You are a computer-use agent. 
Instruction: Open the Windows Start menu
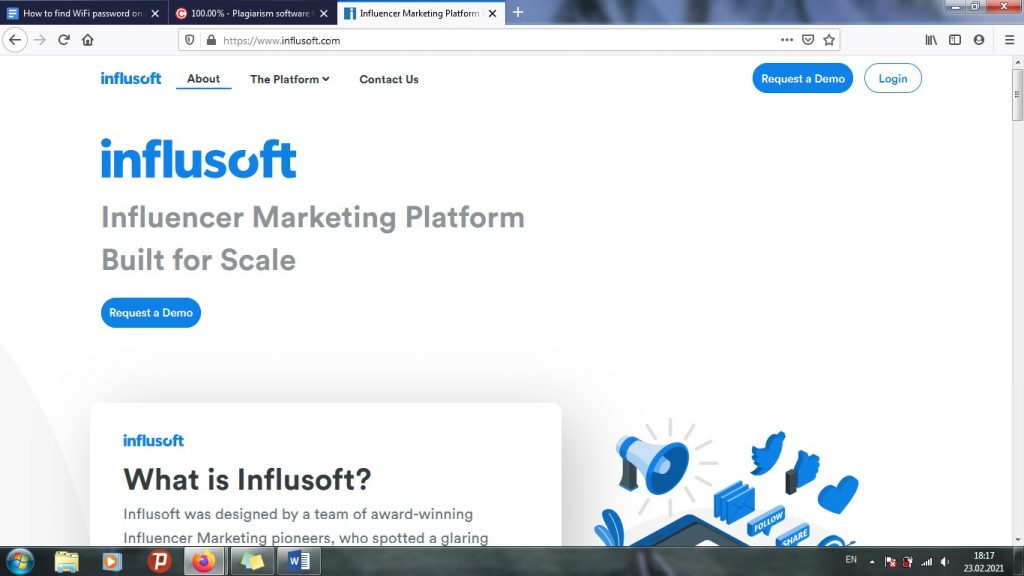click(20, 562)
